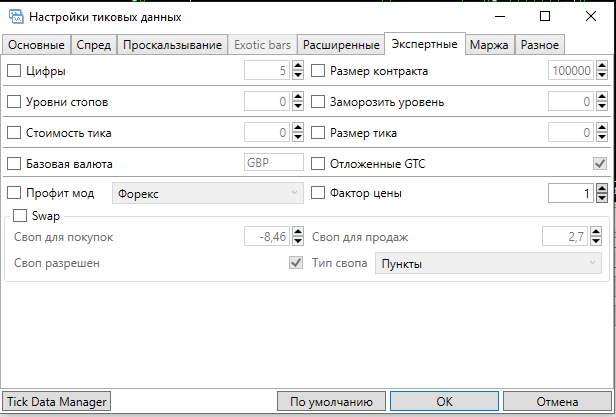Open Tick Data Manager

tap(57, 401)
